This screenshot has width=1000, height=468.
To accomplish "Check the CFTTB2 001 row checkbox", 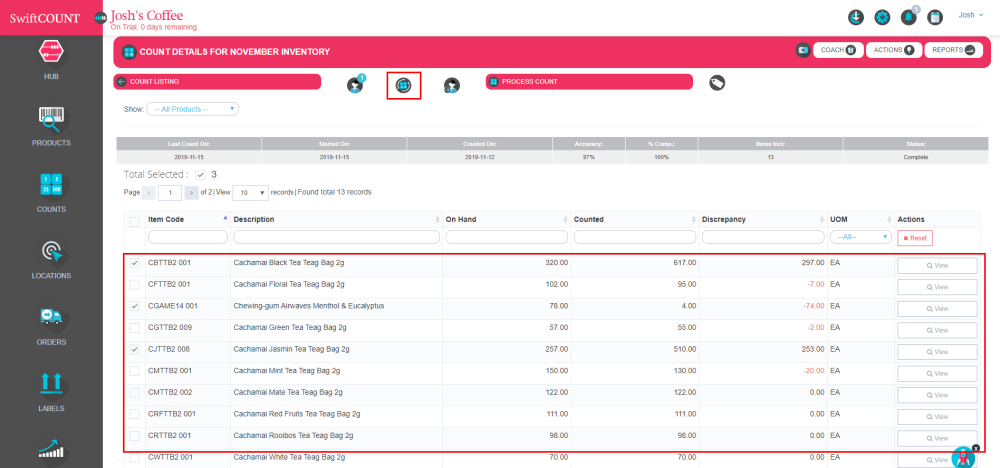I will pos(135,284).
